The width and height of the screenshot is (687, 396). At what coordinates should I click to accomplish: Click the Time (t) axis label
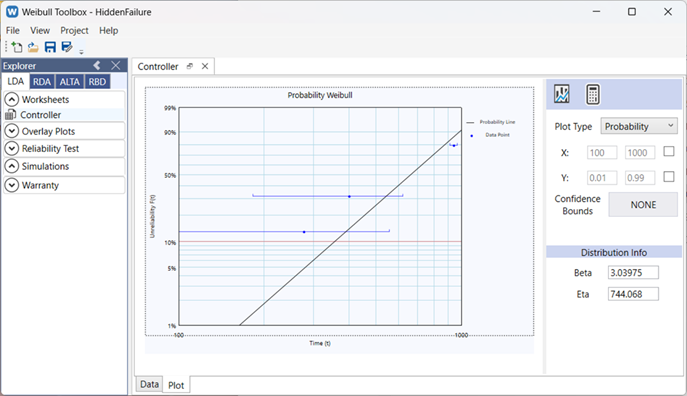click(320, 343)
